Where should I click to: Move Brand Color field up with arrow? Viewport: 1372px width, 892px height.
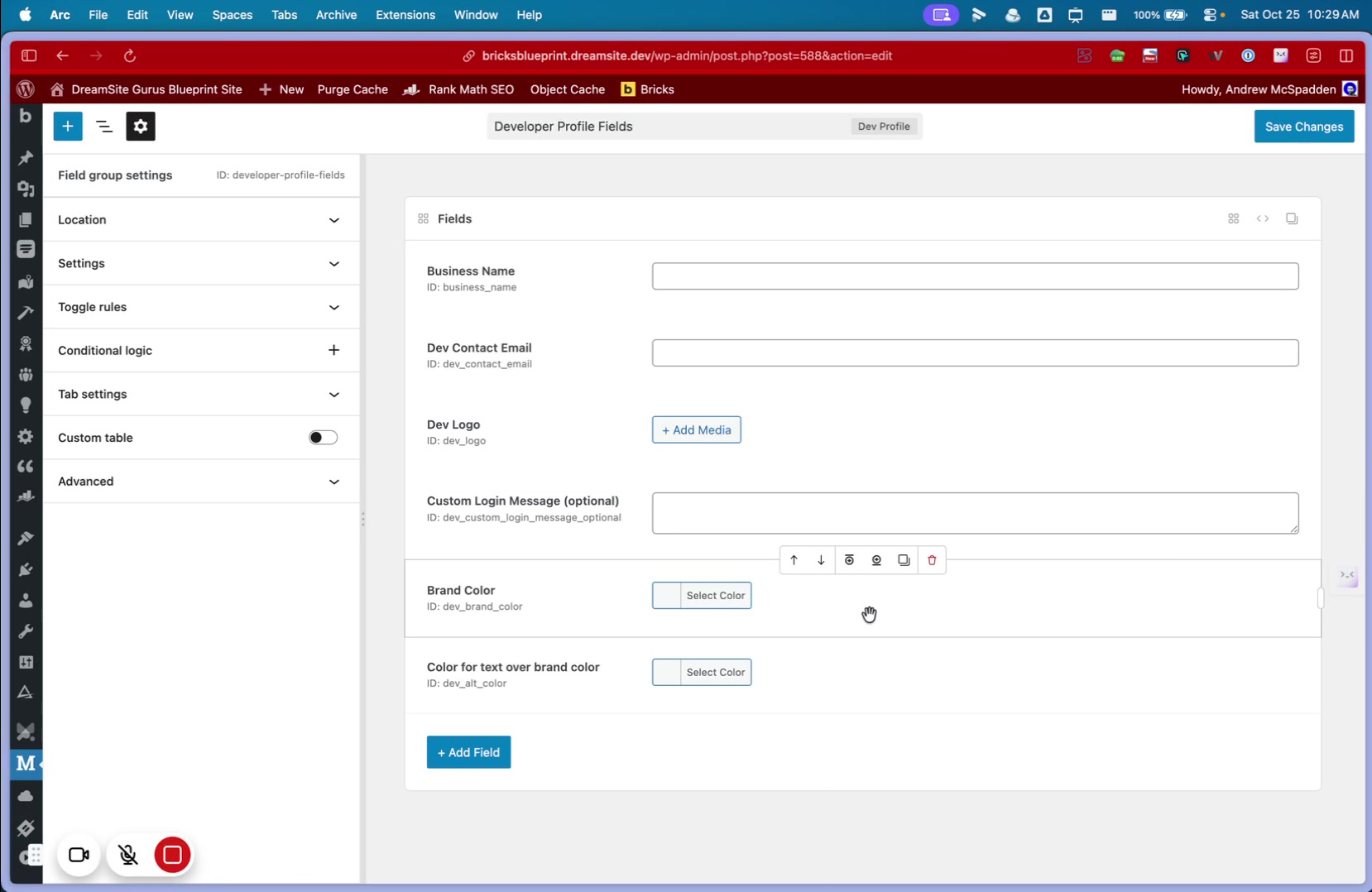tap(794, 560)
